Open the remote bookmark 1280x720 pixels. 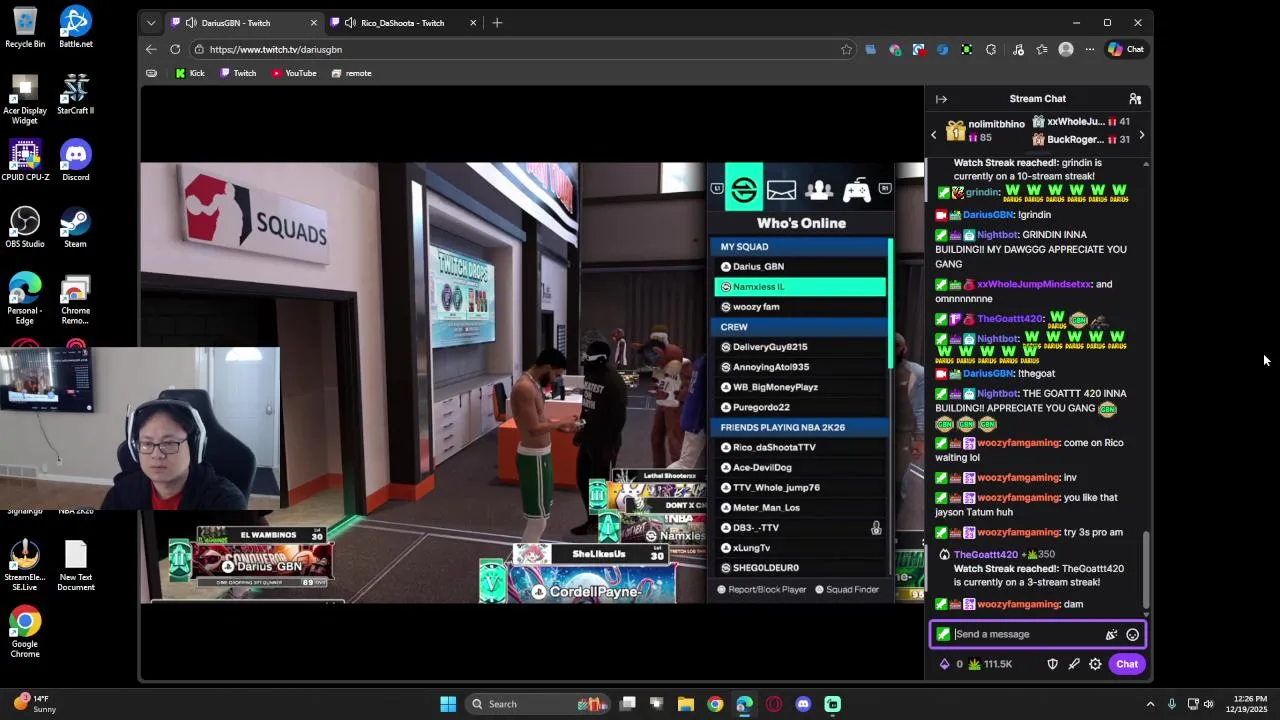point(351,73)
